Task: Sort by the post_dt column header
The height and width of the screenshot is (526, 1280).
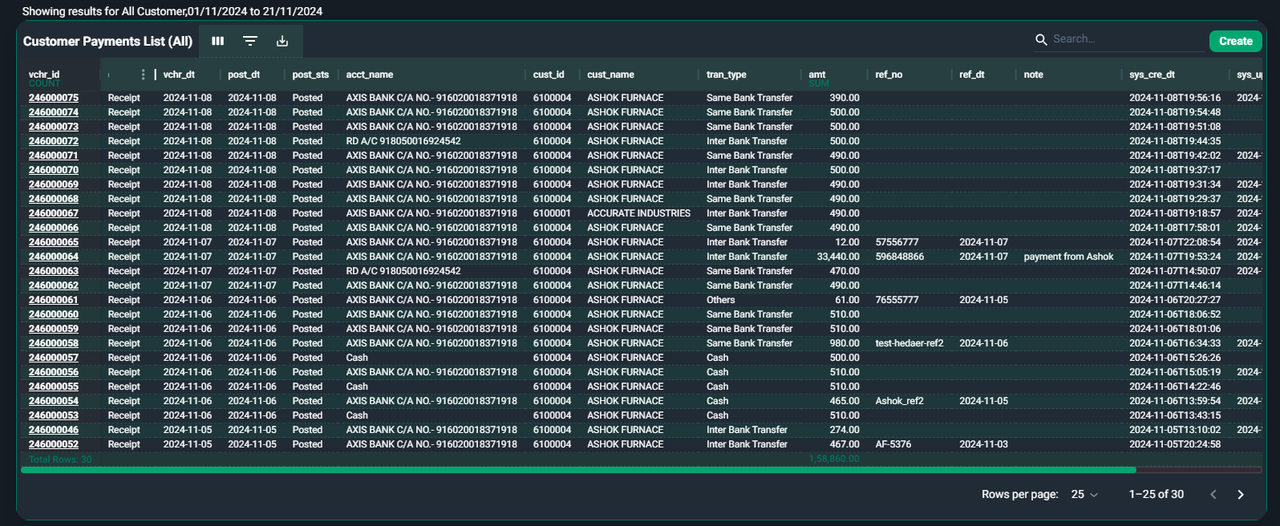Action: pos(244,74)
